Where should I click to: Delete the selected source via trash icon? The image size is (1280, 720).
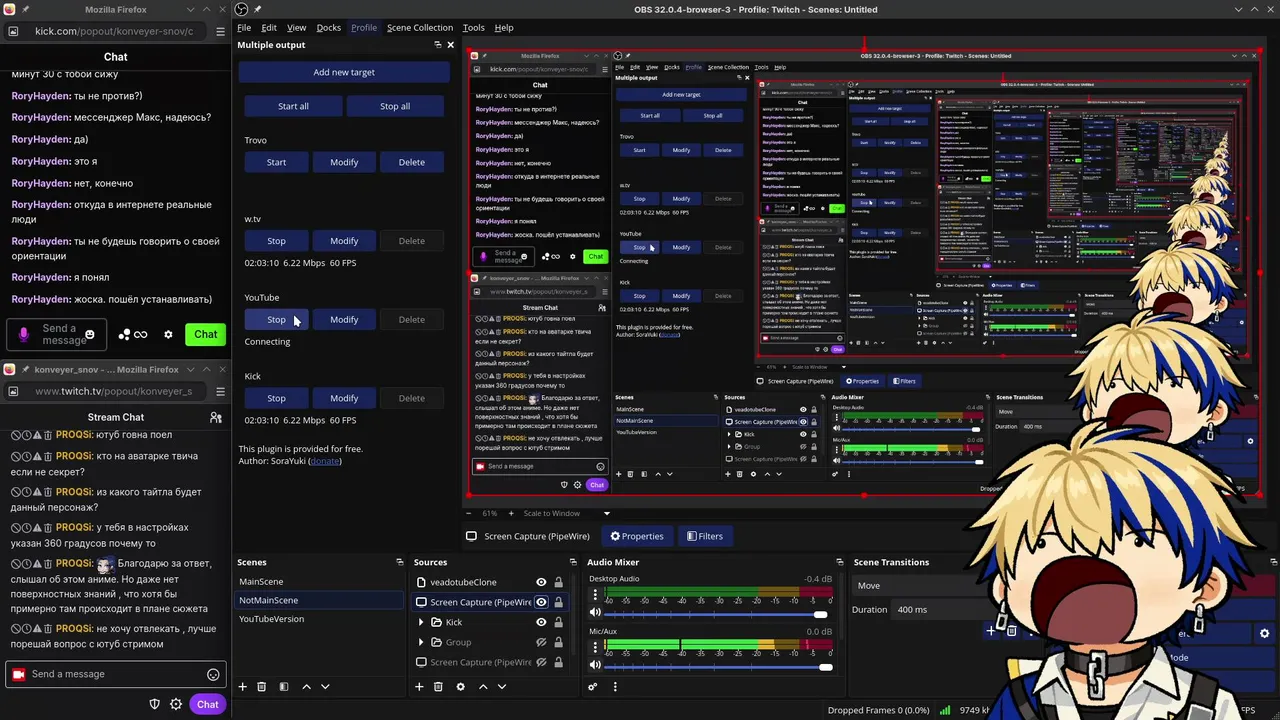coord(438,686)
